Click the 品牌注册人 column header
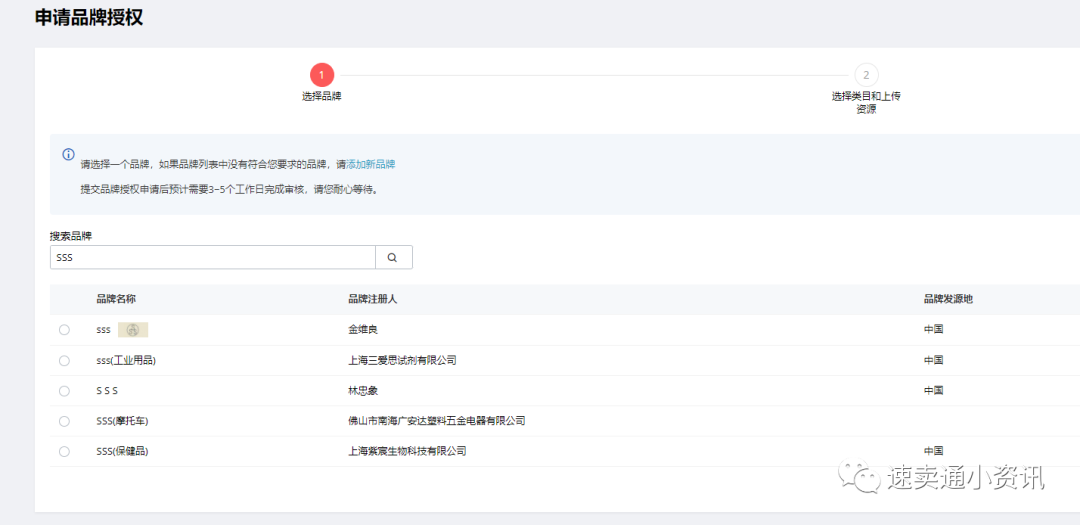1080x525 pixels. (x=372, y=299)
